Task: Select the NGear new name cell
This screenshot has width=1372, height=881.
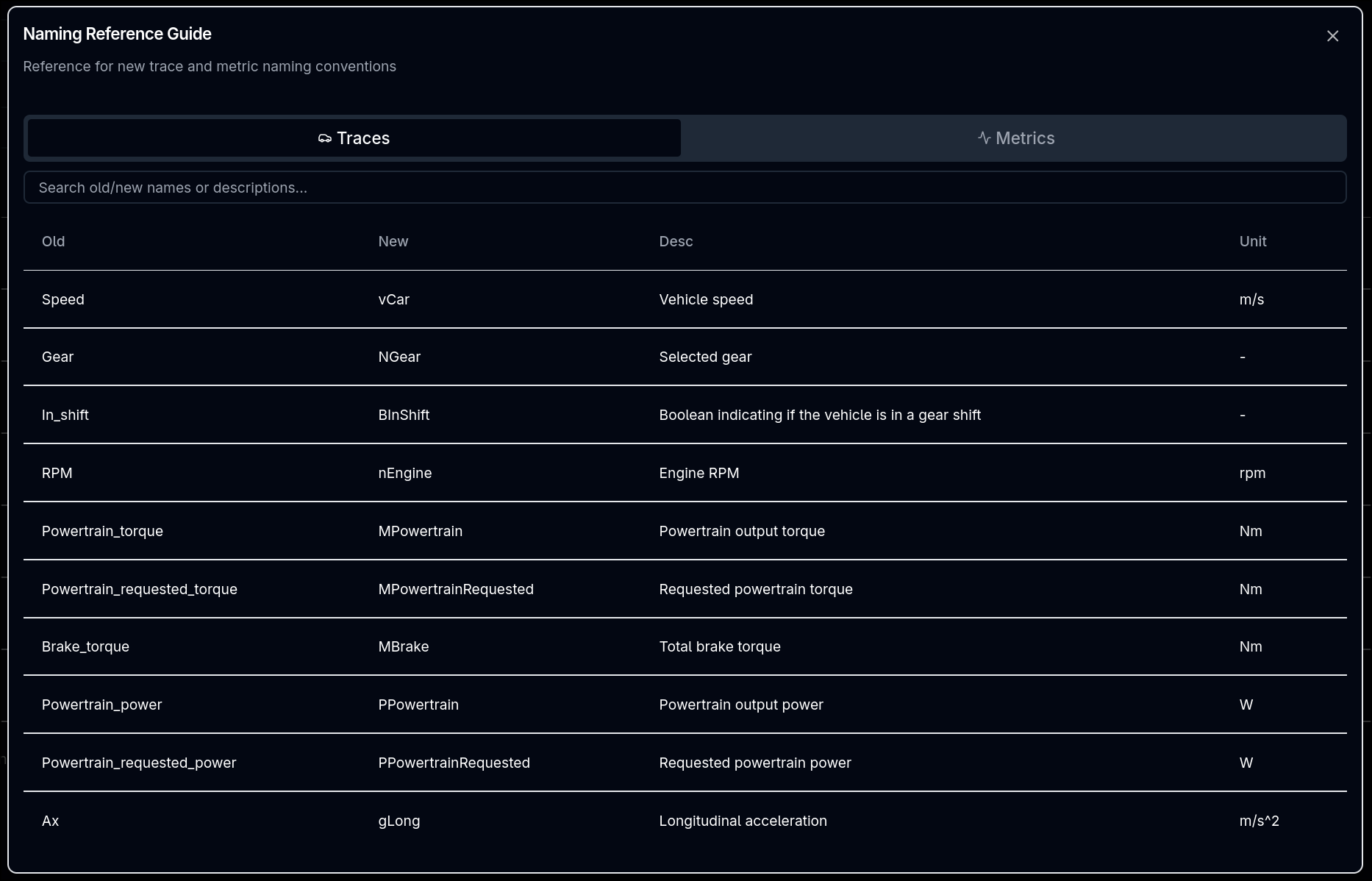Action: coord(399,357)
